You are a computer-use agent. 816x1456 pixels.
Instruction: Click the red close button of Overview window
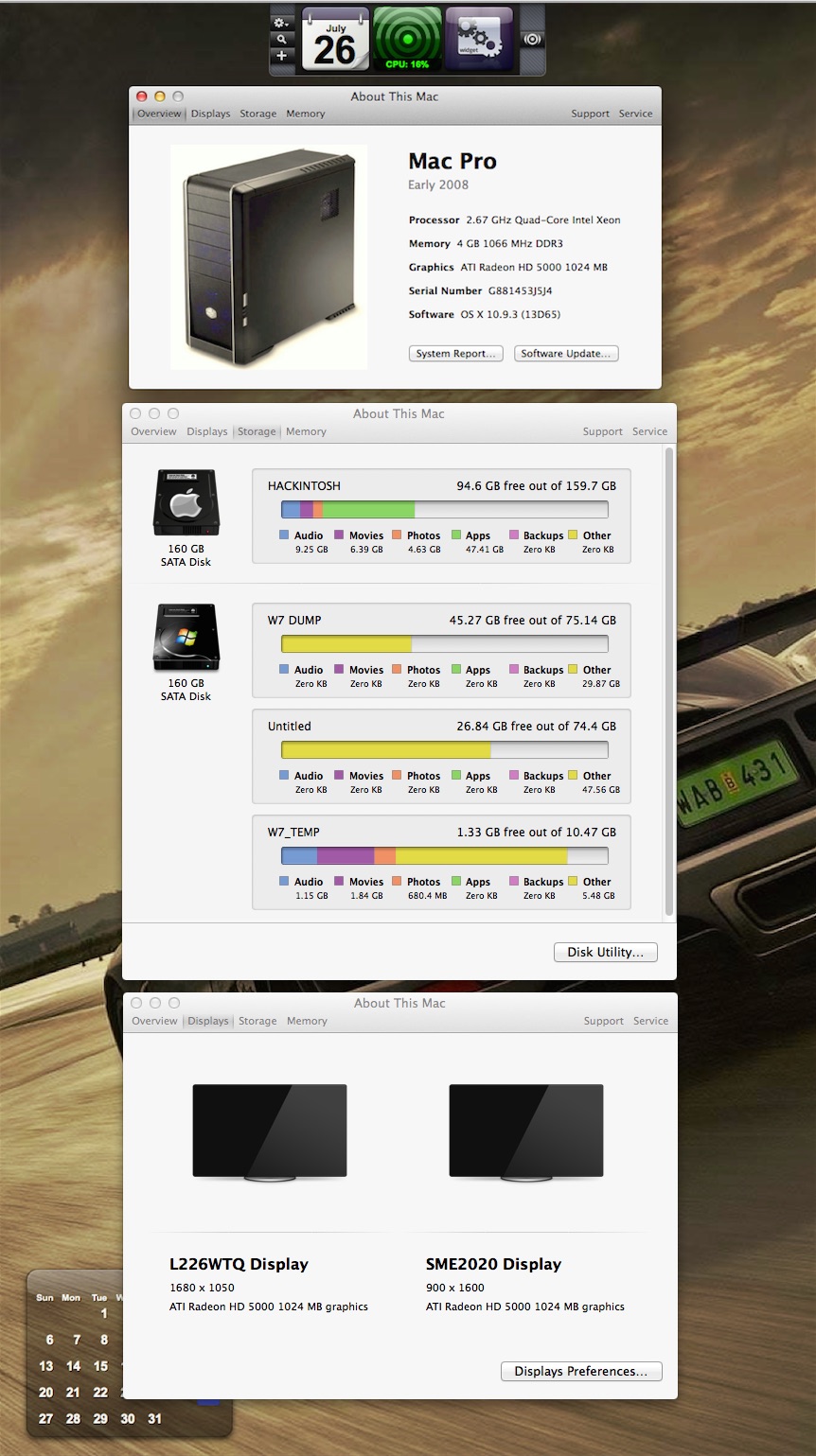[142, 96]
